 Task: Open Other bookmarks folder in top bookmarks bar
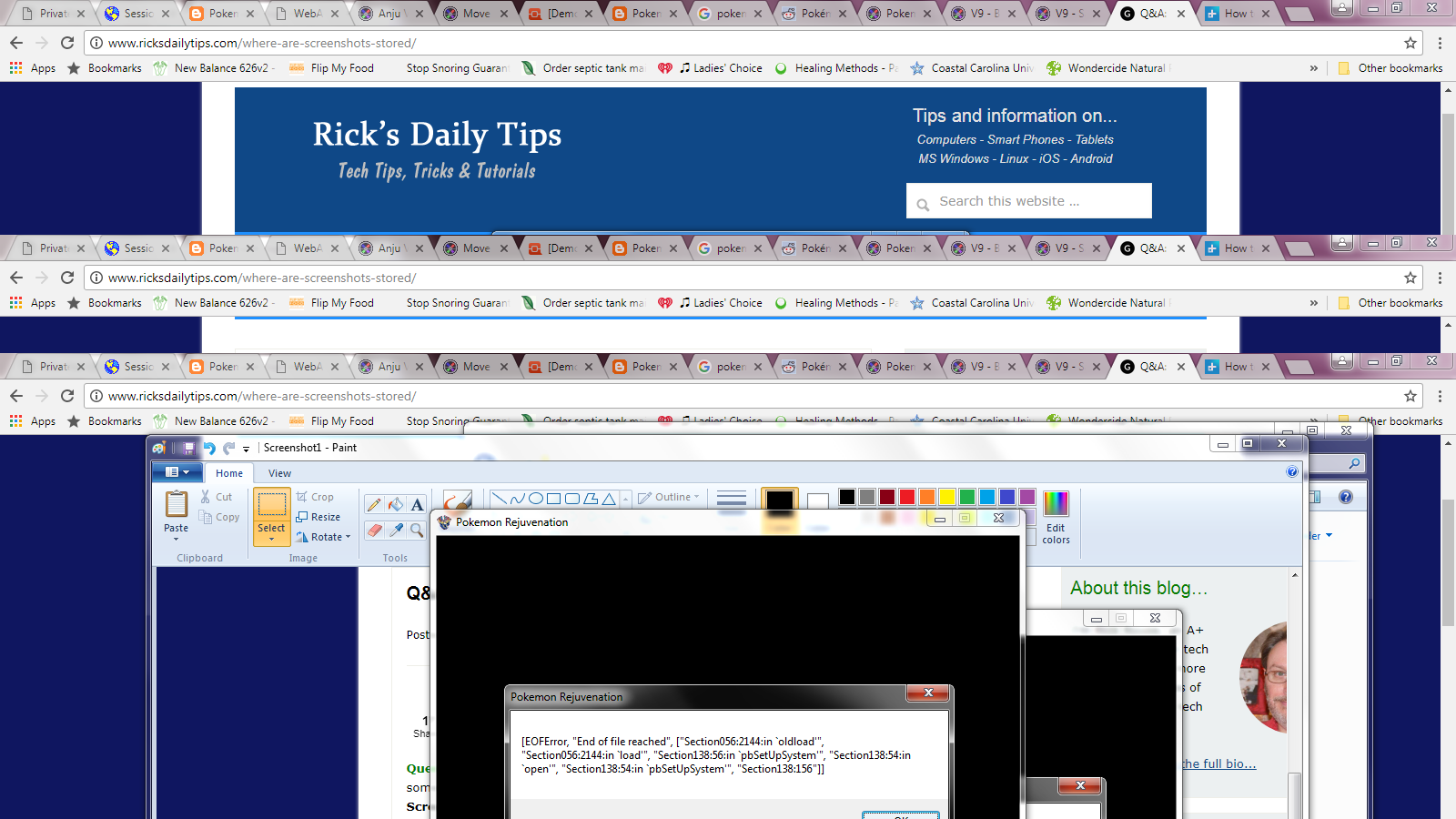pos(1390,68)
